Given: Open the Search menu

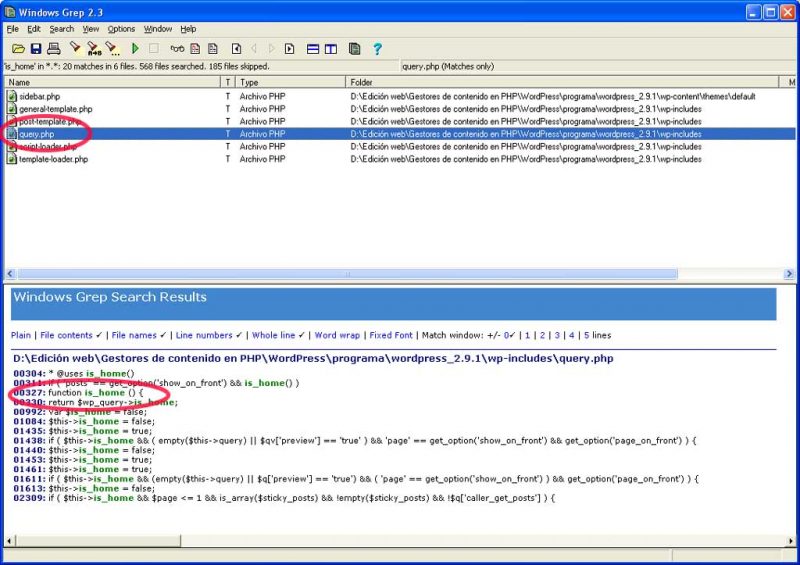Looking at the screenshot, I should [62, 29].
